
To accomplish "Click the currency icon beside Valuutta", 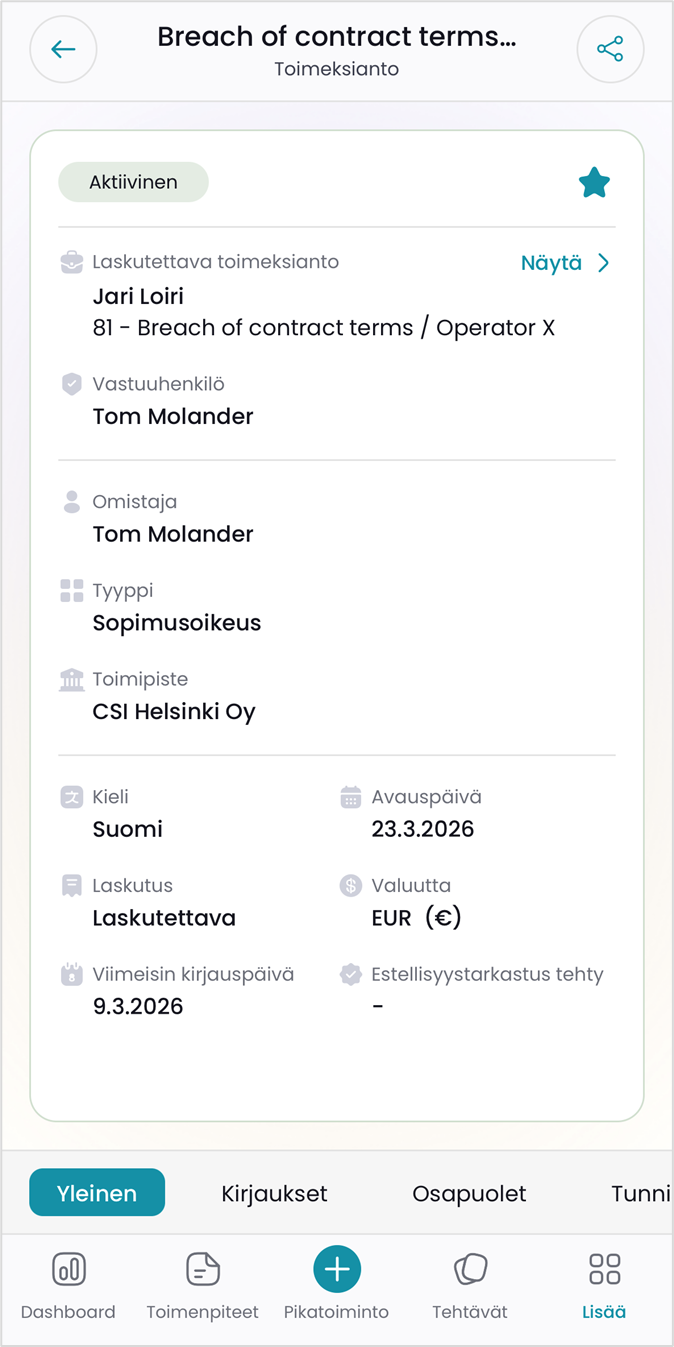I will pyautogui.click(x=350, y=886).
